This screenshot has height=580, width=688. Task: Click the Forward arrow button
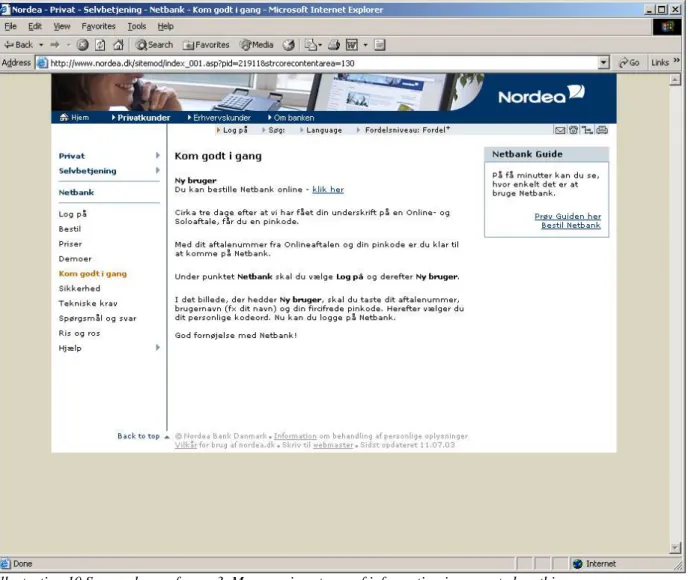point(55,45)
